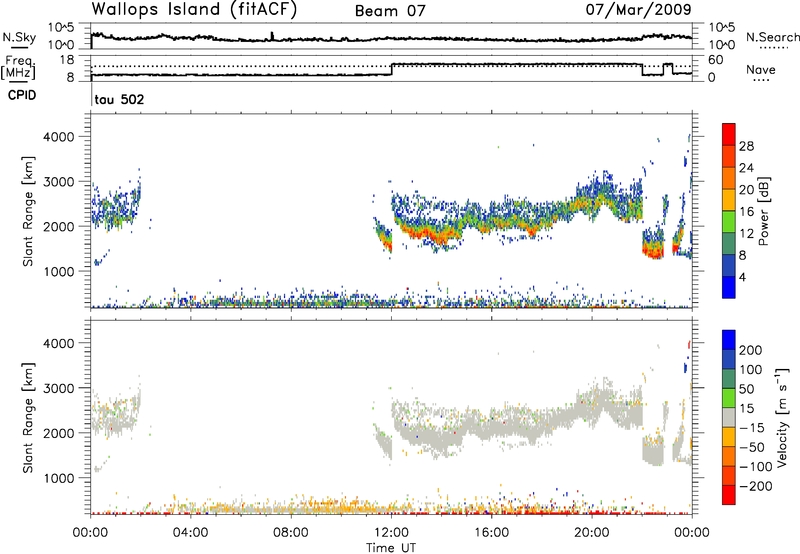Click the '20:00' time tick label

591,533
